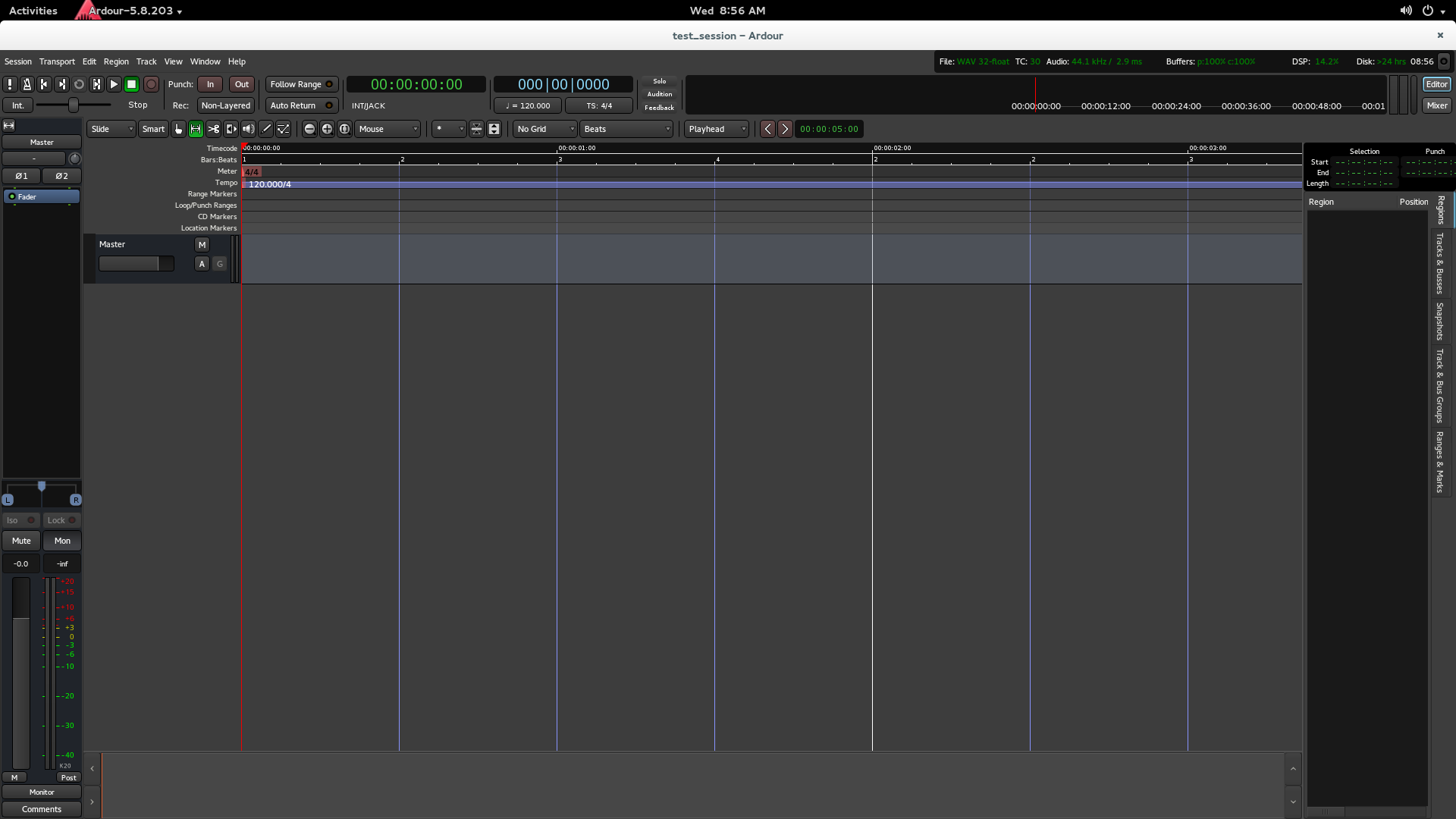Click the shuttle speed slider
Viewport: 1456px width, 819px height.
point(74,105)
